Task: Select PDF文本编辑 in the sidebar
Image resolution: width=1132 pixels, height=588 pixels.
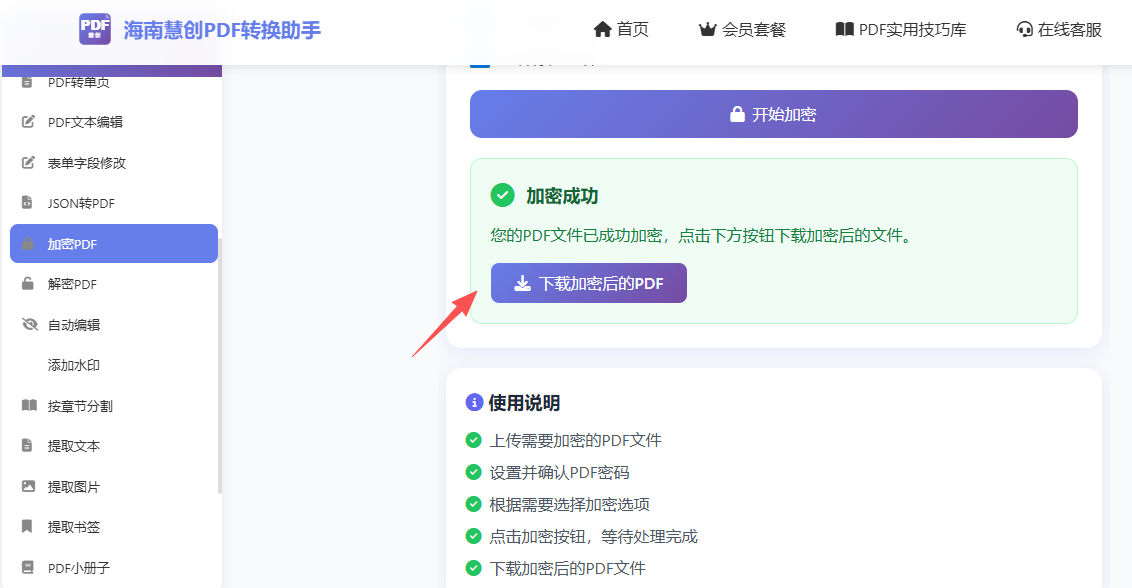Action: click(x=114, y=122)
